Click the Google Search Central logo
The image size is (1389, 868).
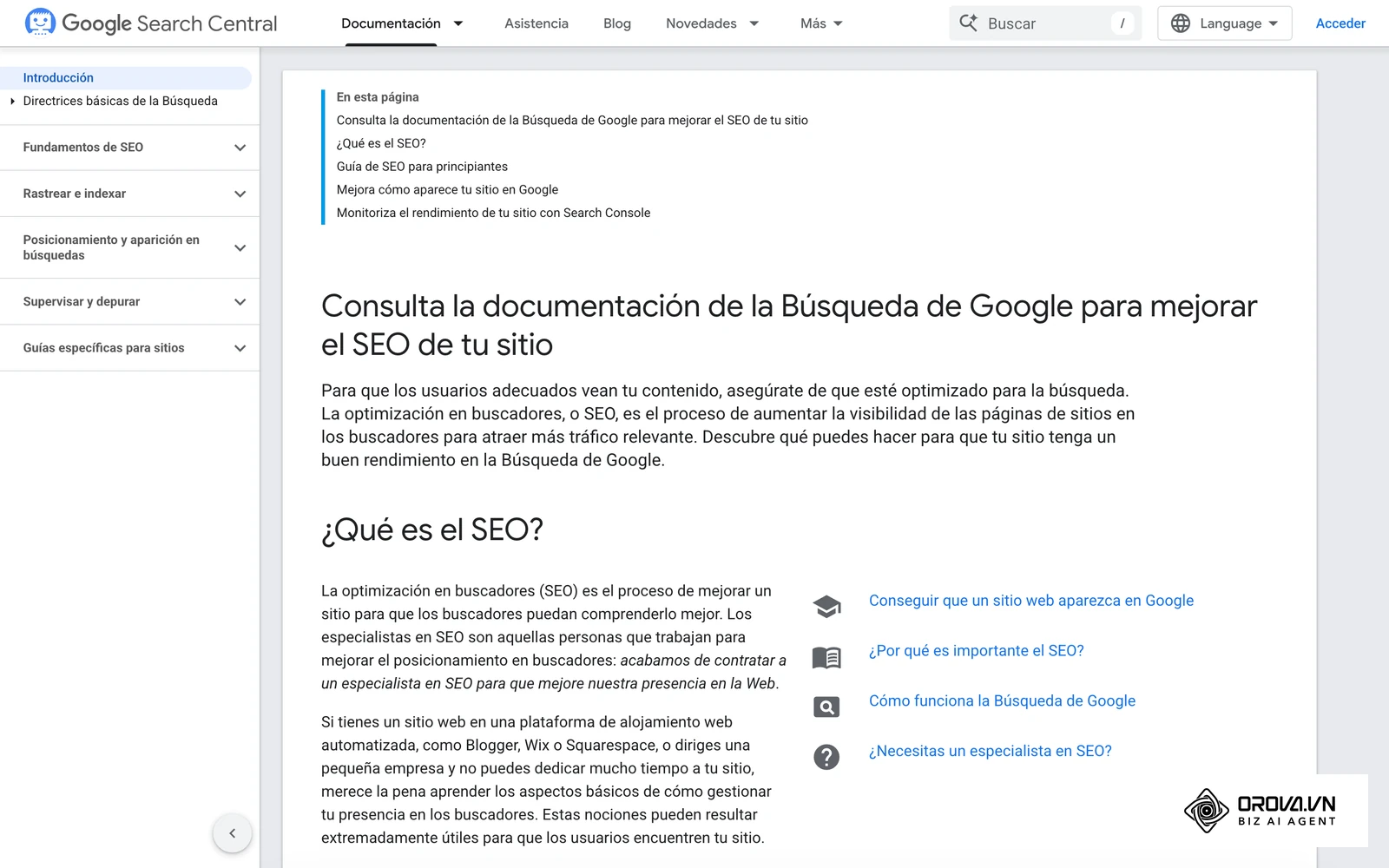pyautogui.click(x=151, y=23)
